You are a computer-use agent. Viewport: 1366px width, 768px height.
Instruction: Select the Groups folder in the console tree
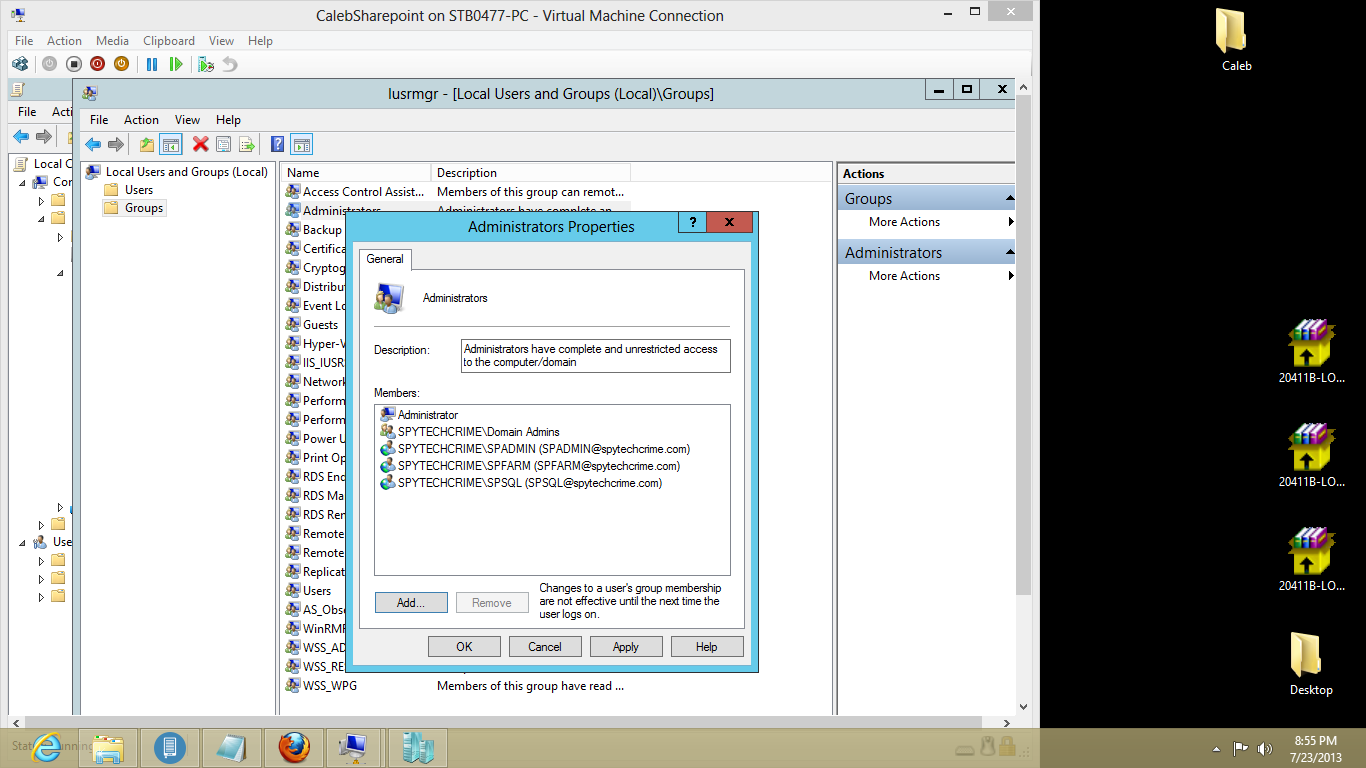click(144, 208)
